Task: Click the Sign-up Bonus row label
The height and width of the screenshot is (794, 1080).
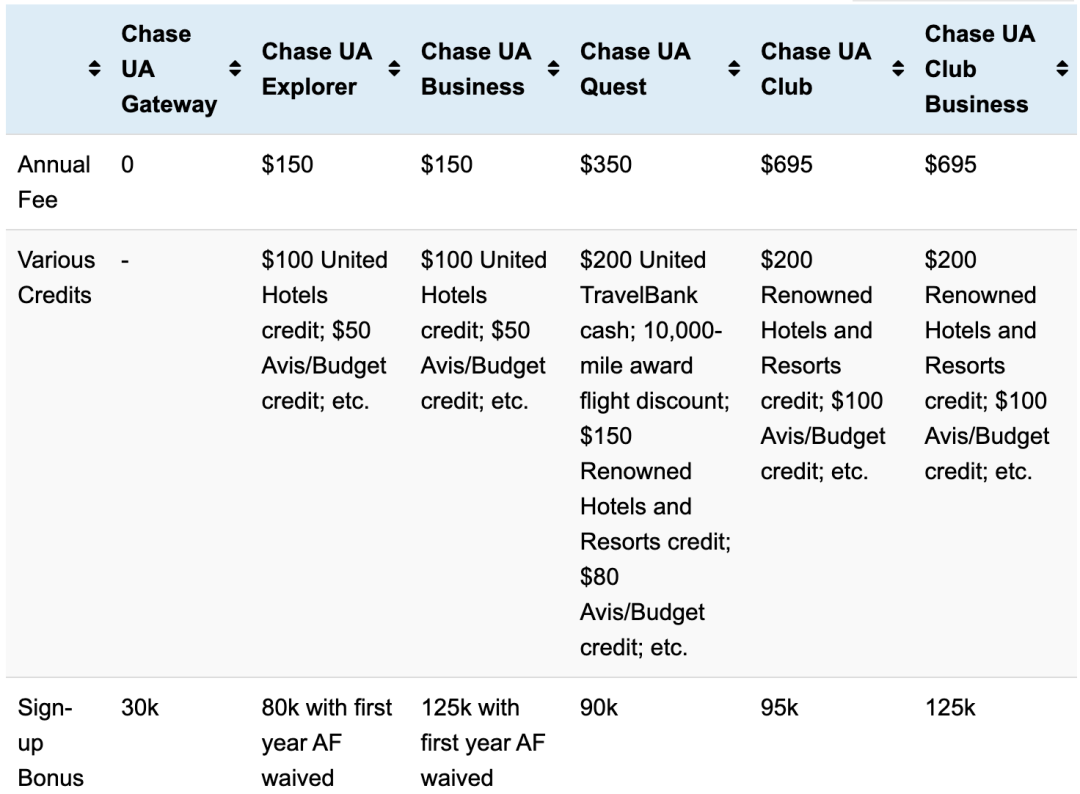Action: pos(50,742)
